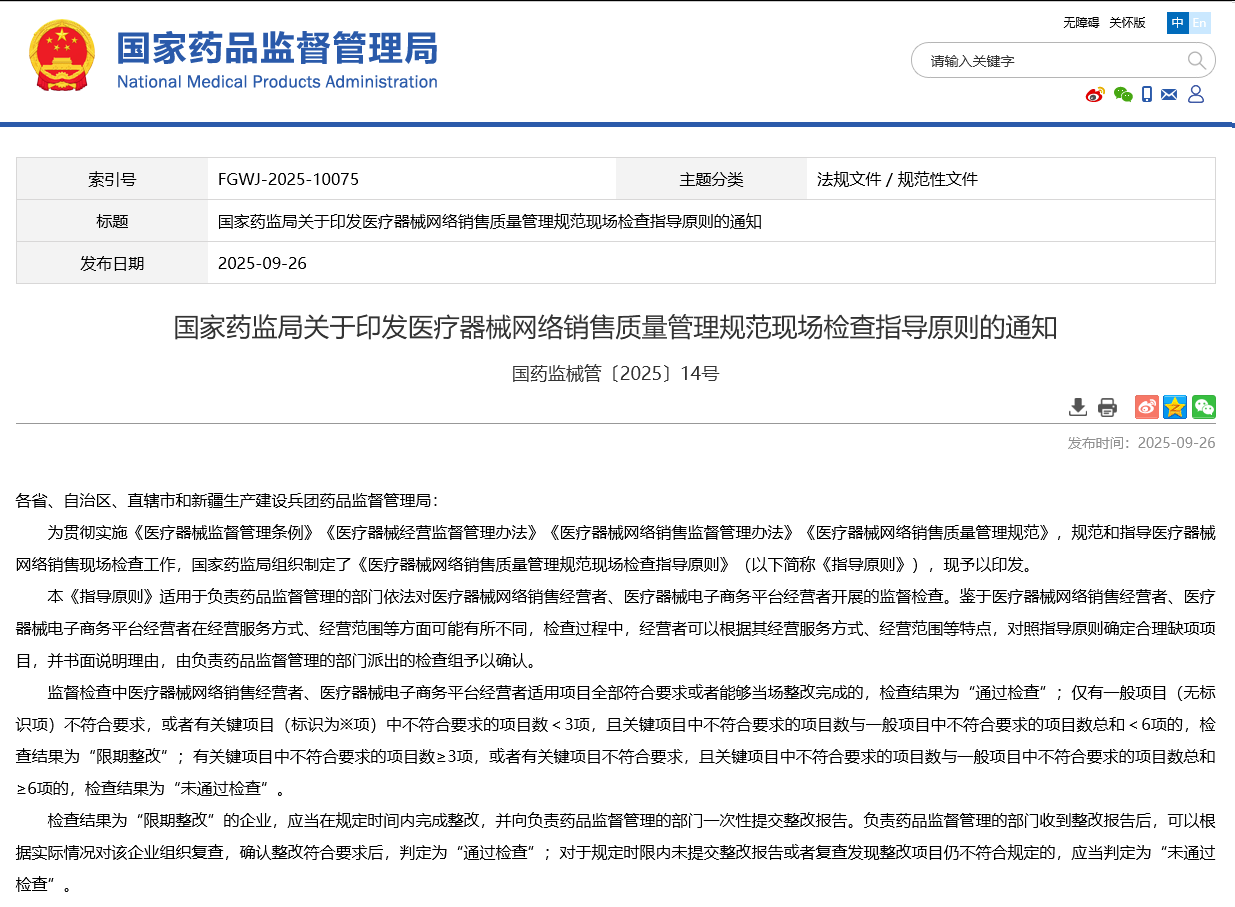Print the article using the printer icon
The width and height of the screenshot is (1235, 907).
1107,407
